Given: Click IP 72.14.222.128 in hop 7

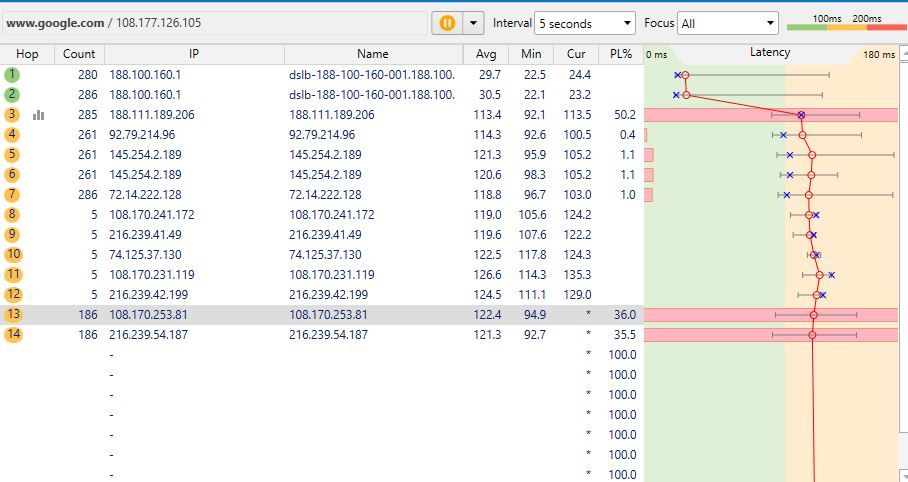Looking at the screenshot, I should [145, 195].
